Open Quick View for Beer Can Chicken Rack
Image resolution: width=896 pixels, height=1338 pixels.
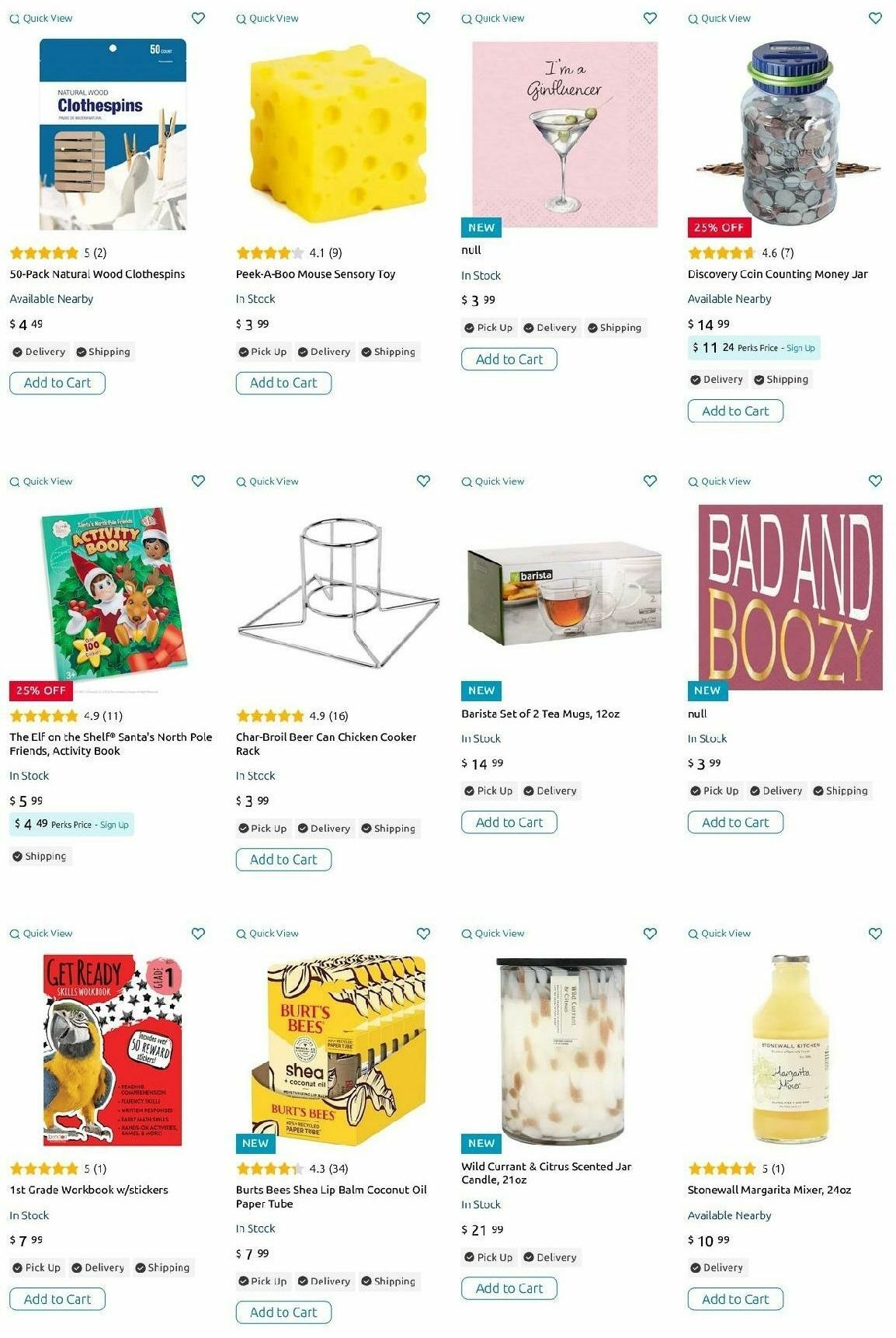point(267,481)
